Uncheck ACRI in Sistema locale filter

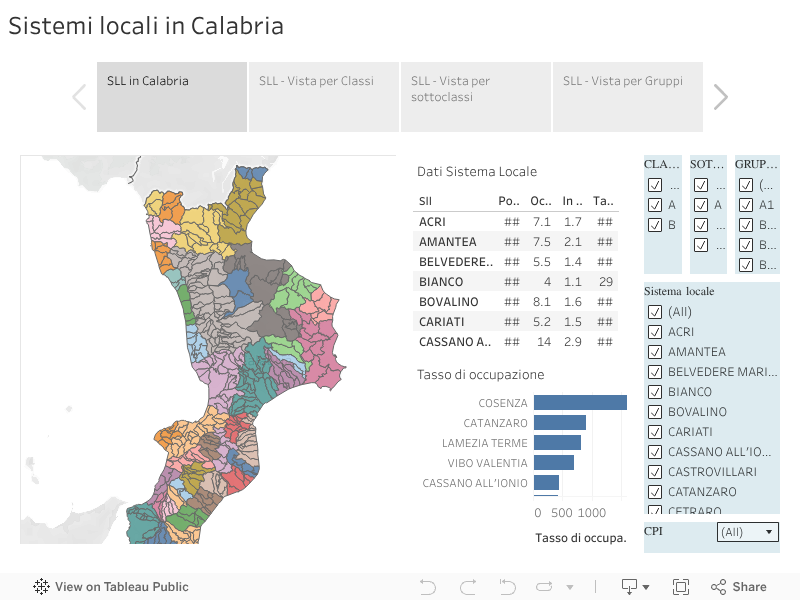pos(655,332)
